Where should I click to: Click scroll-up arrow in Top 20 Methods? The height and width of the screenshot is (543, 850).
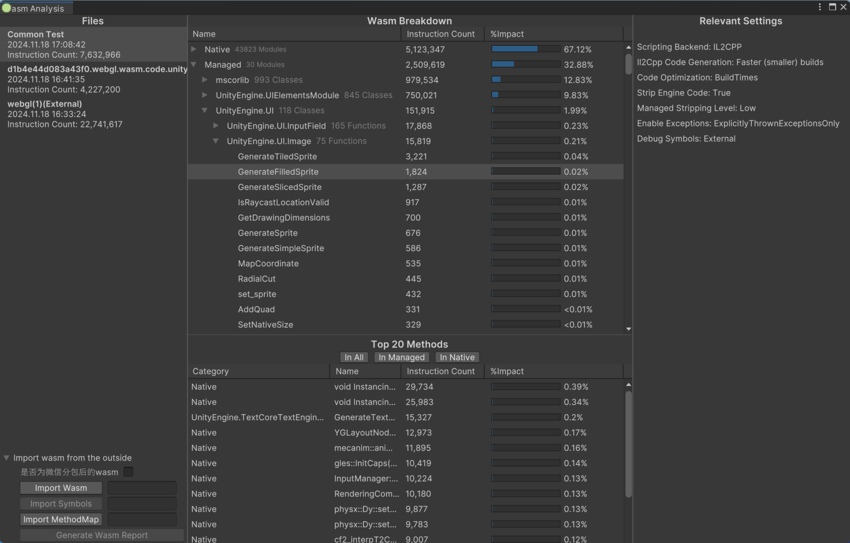click(628, 385)
